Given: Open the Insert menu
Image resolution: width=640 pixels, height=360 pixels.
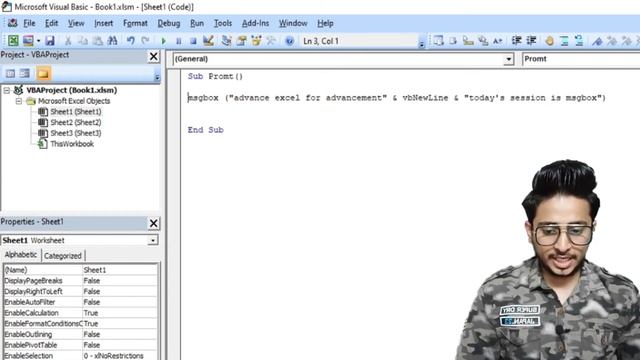Looking at the screenshot, I should 104,23.
